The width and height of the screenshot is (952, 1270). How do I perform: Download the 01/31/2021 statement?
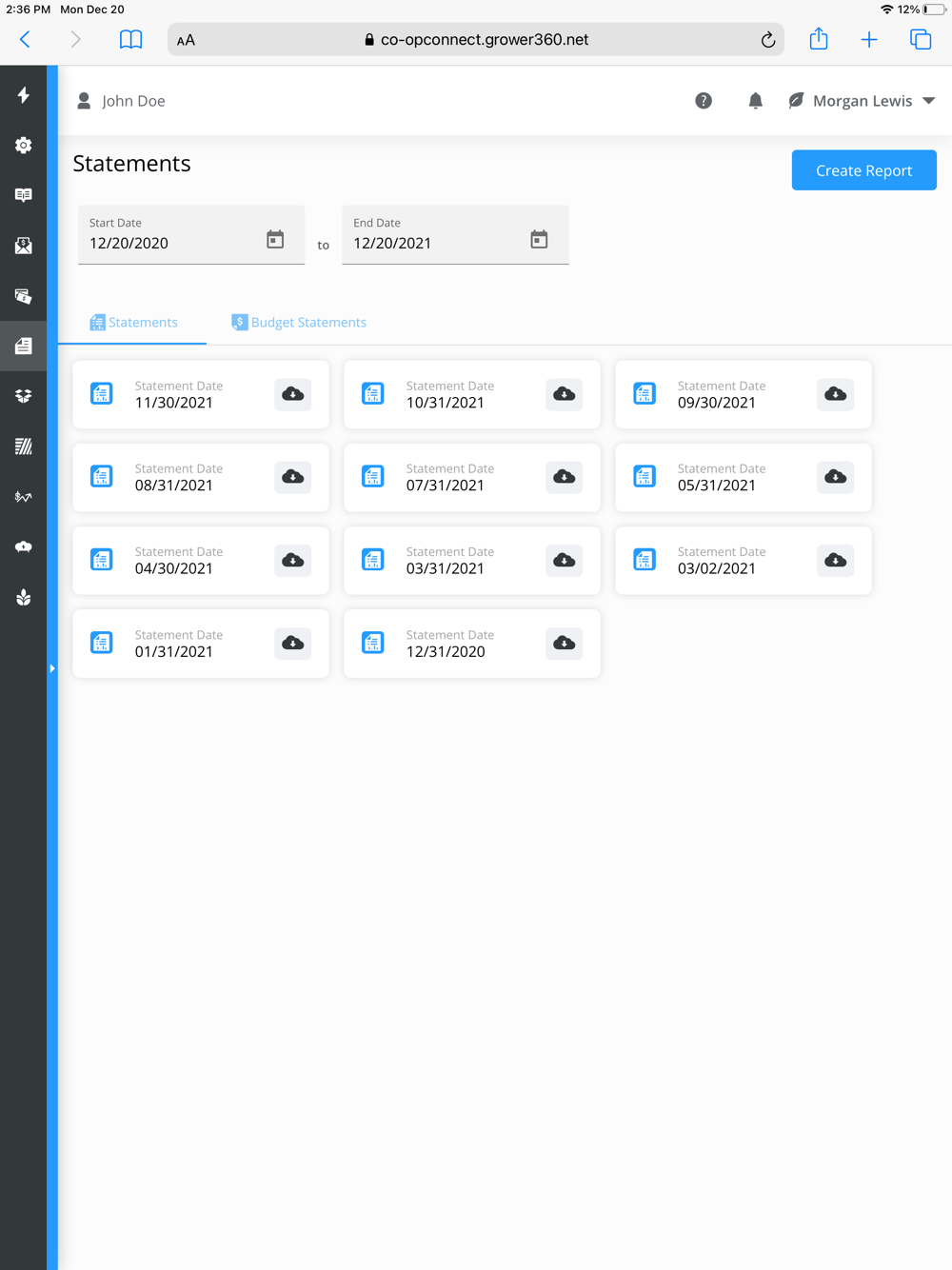pos(292,643)
